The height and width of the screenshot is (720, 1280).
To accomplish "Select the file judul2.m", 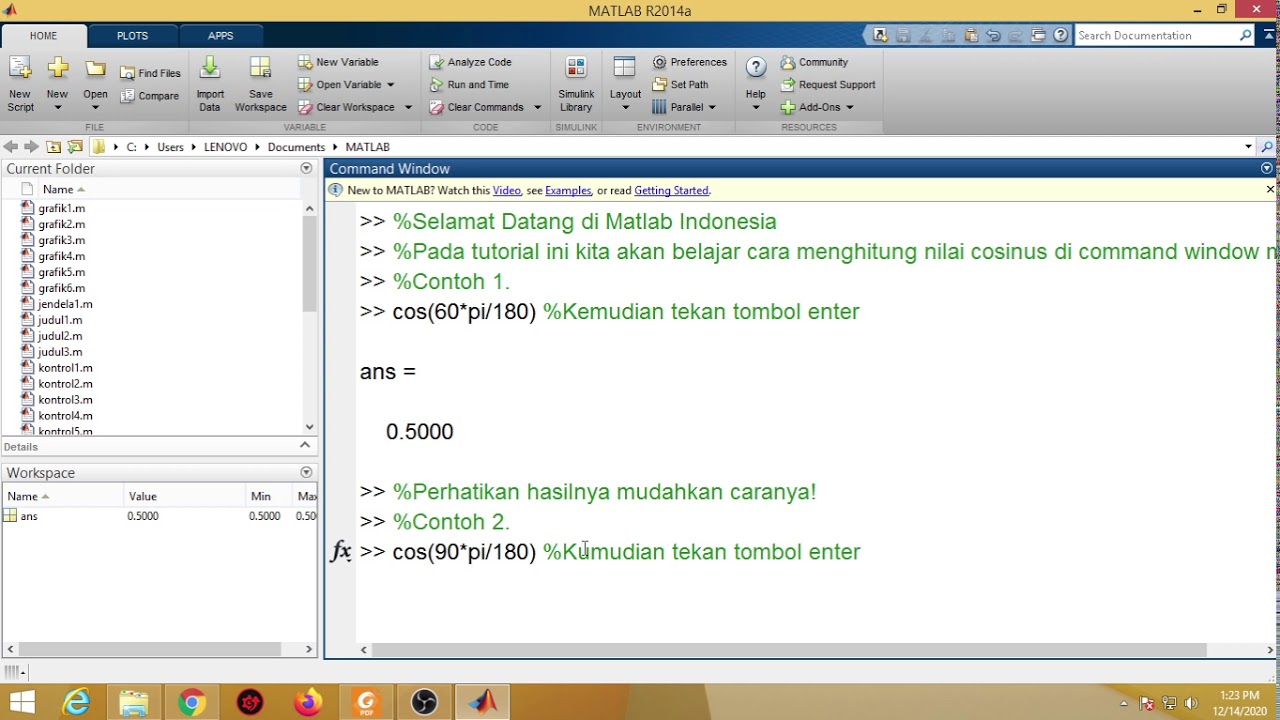I will 60,336.
